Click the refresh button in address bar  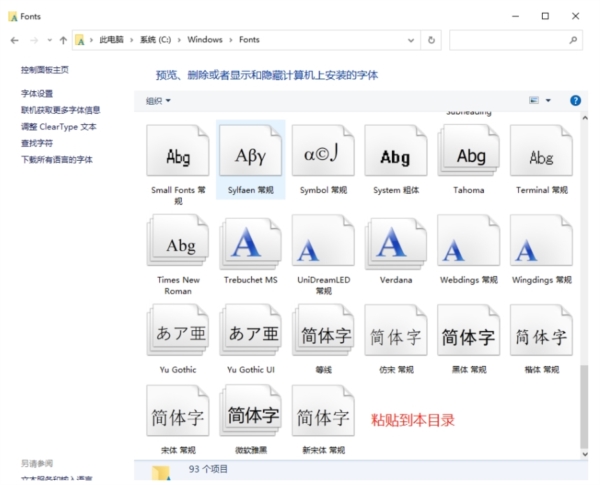[431, 40]
